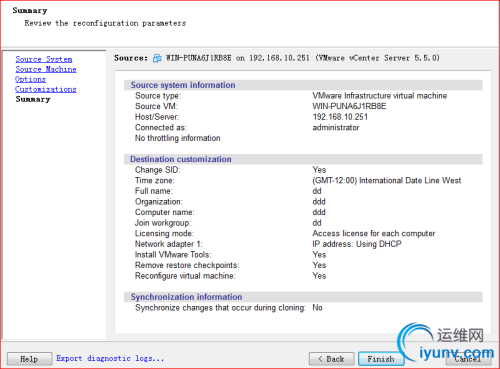Viewport: 500px width, 369px height.
Task: Click the Help button
Action: tap(29, 359)
